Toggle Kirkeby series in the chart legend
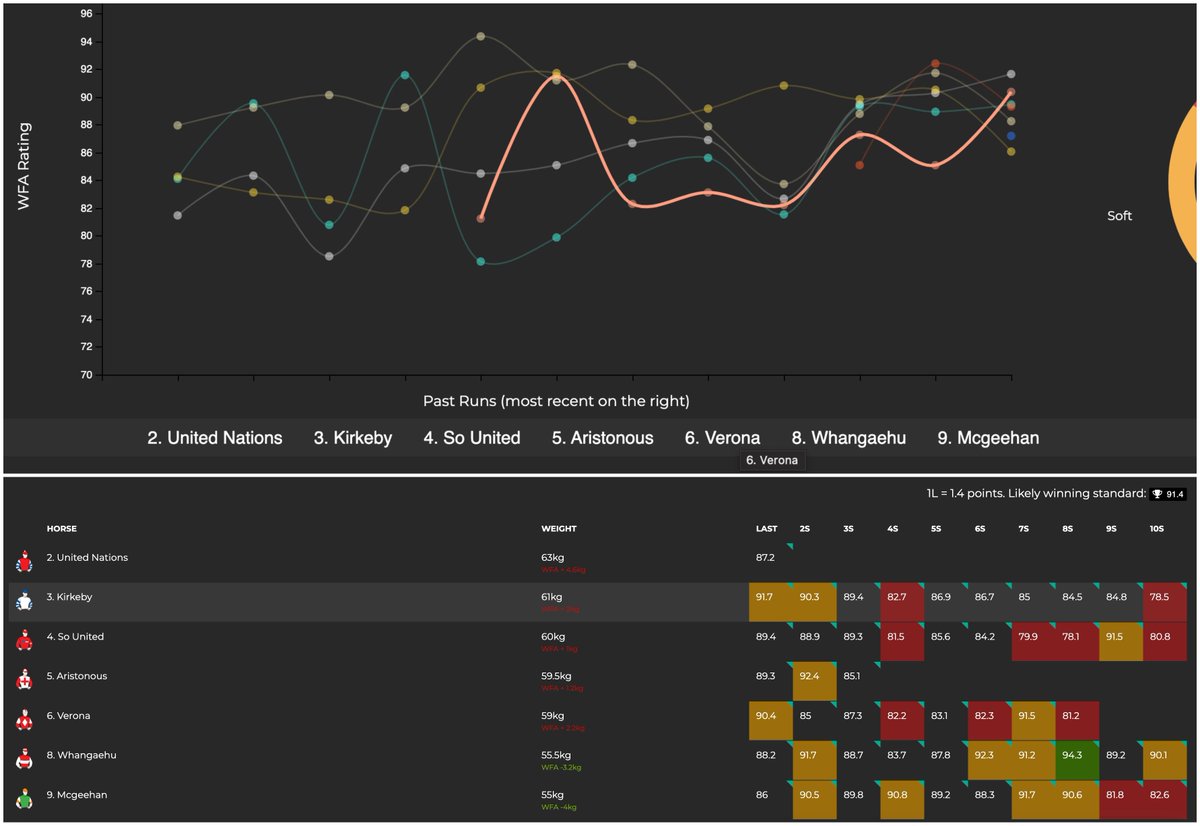1200x826 pixels. coord(353,438)
